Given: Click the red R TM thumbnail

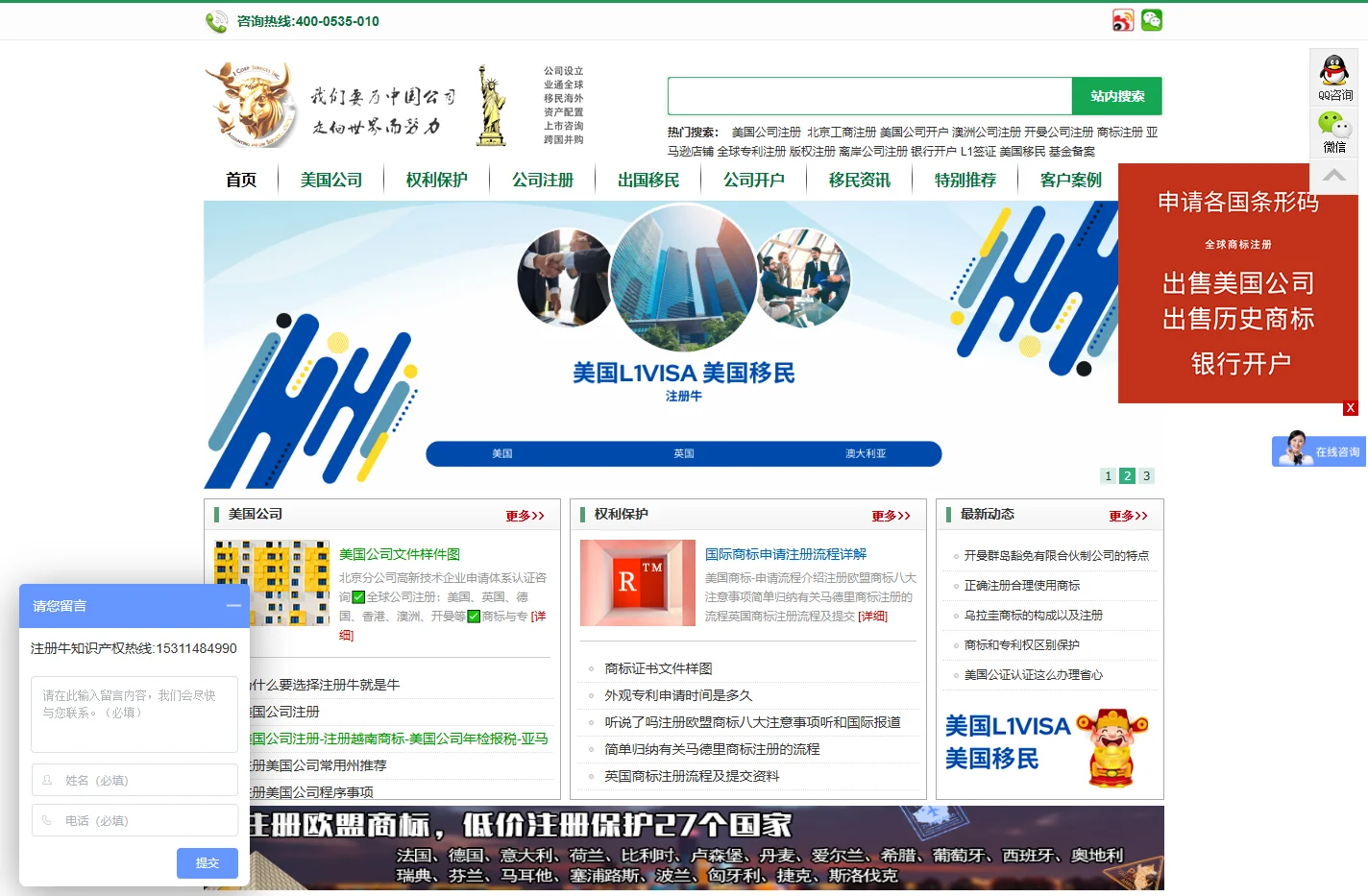Looking at the screenshot, I should click(x=638, y=583).
